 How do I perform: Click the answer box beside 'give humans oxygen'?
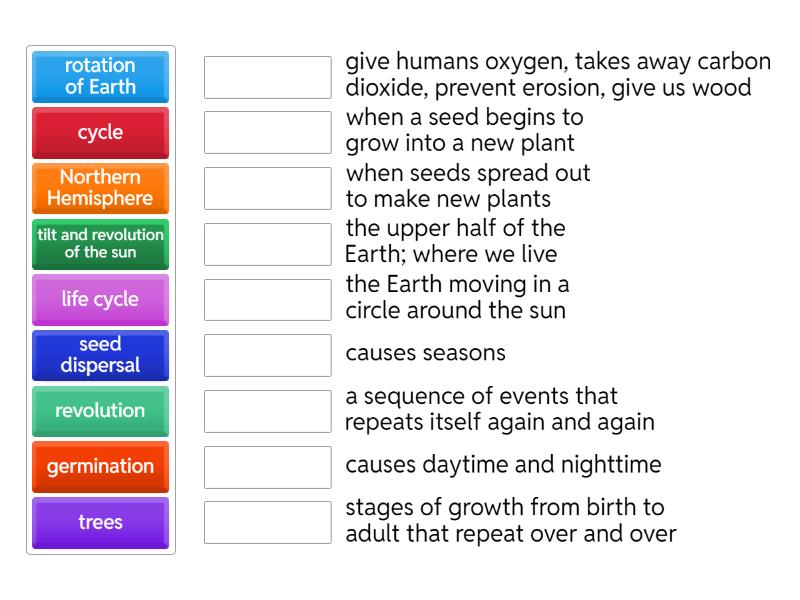tap(267, 77)
